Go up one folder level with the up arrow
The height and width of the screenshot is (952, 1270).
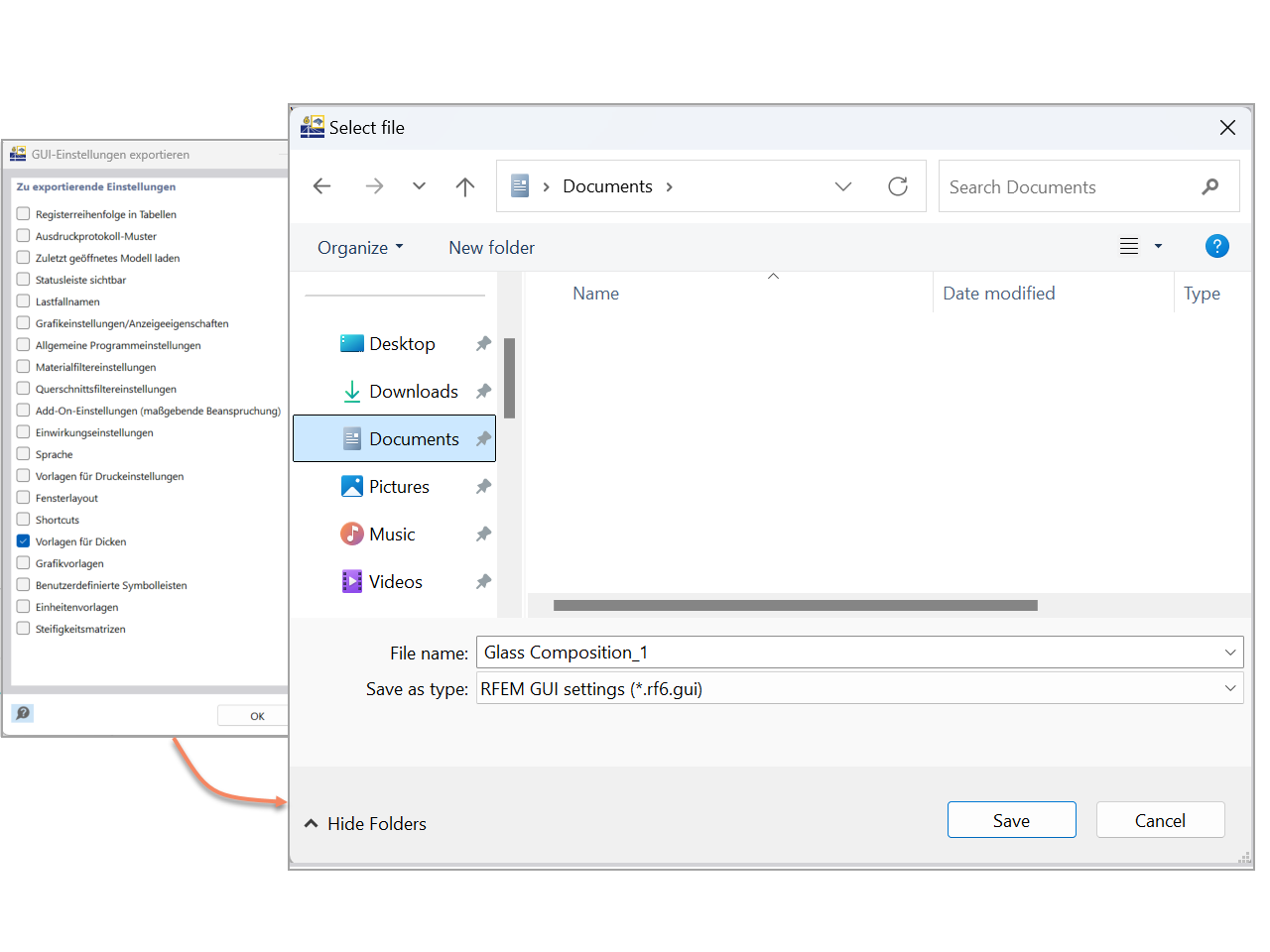(x=464, y=185)
